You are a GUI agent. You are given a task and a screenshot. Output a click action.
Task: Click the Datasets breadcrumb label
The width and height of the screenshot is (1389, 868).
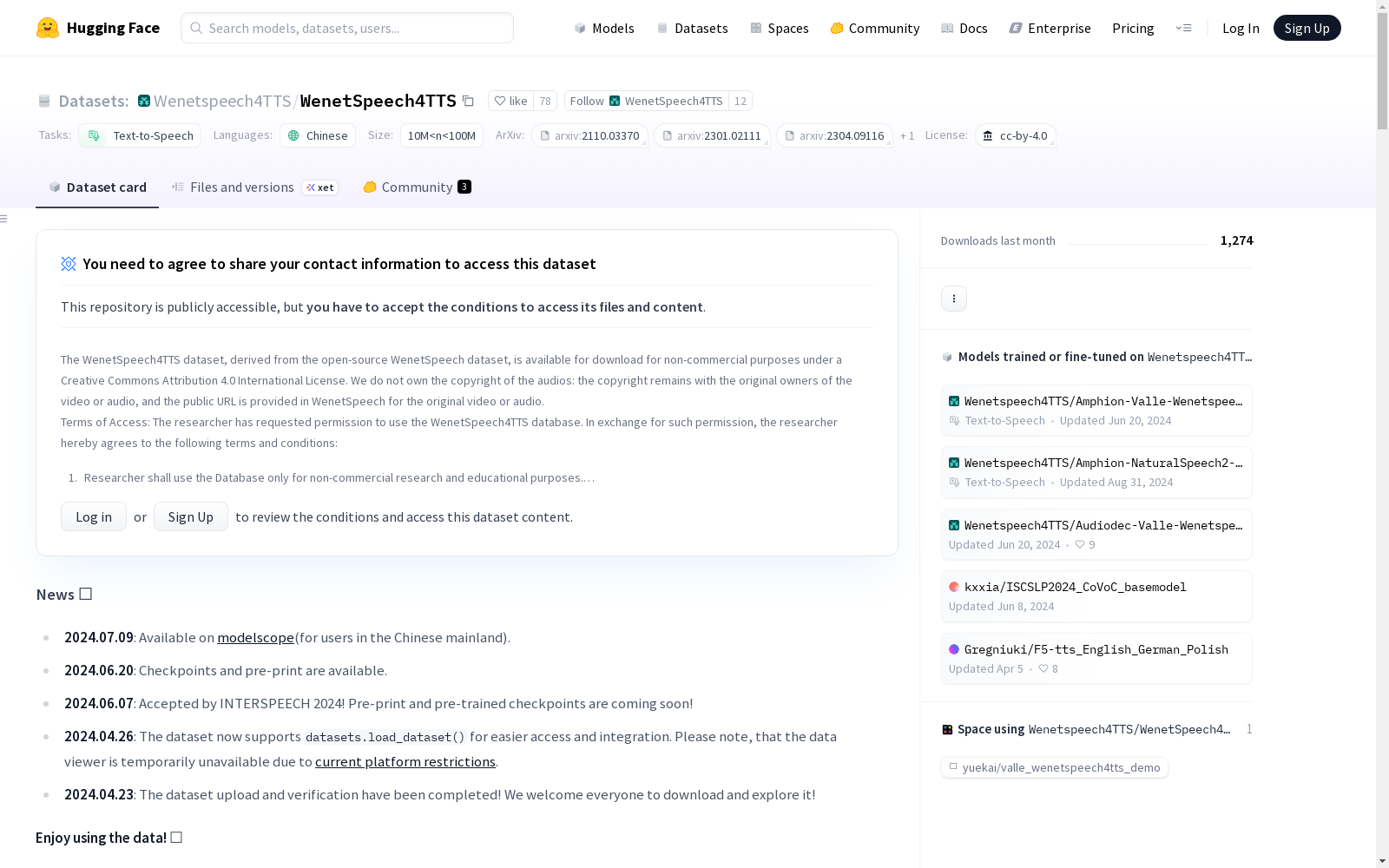pos(94,101)
